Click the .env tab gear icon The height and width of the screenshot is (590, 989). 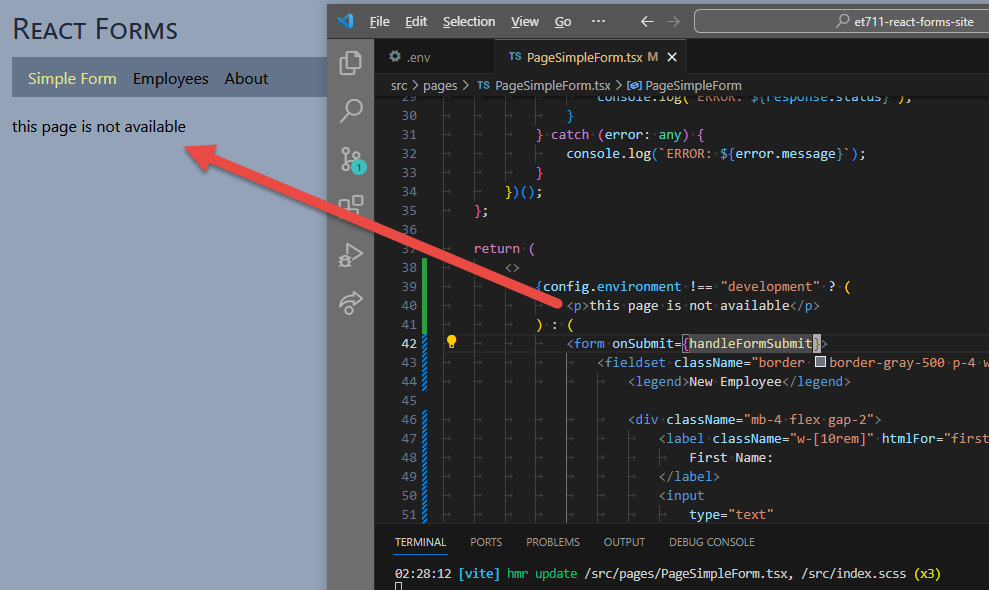395,57
